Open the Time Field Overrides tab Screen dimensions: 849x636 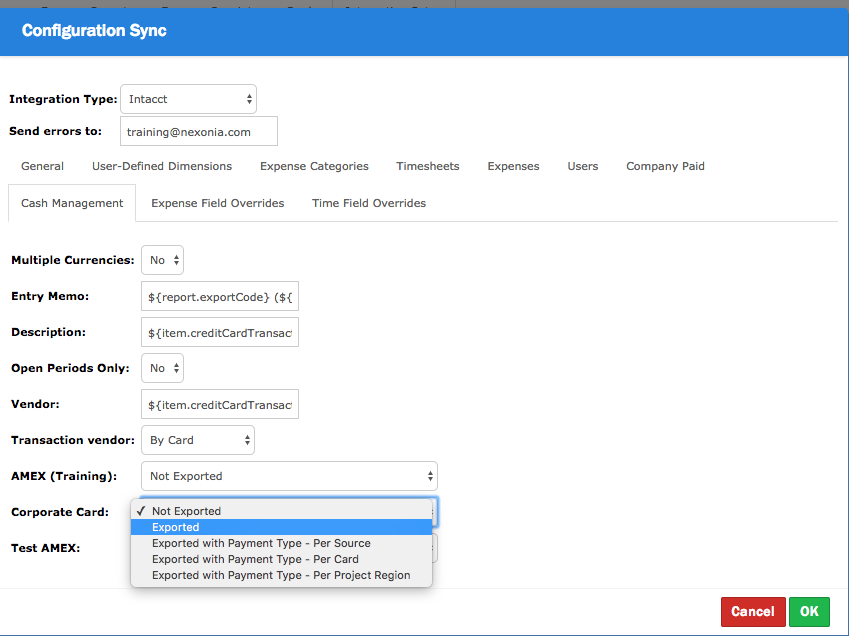click(x=369, y=203)
